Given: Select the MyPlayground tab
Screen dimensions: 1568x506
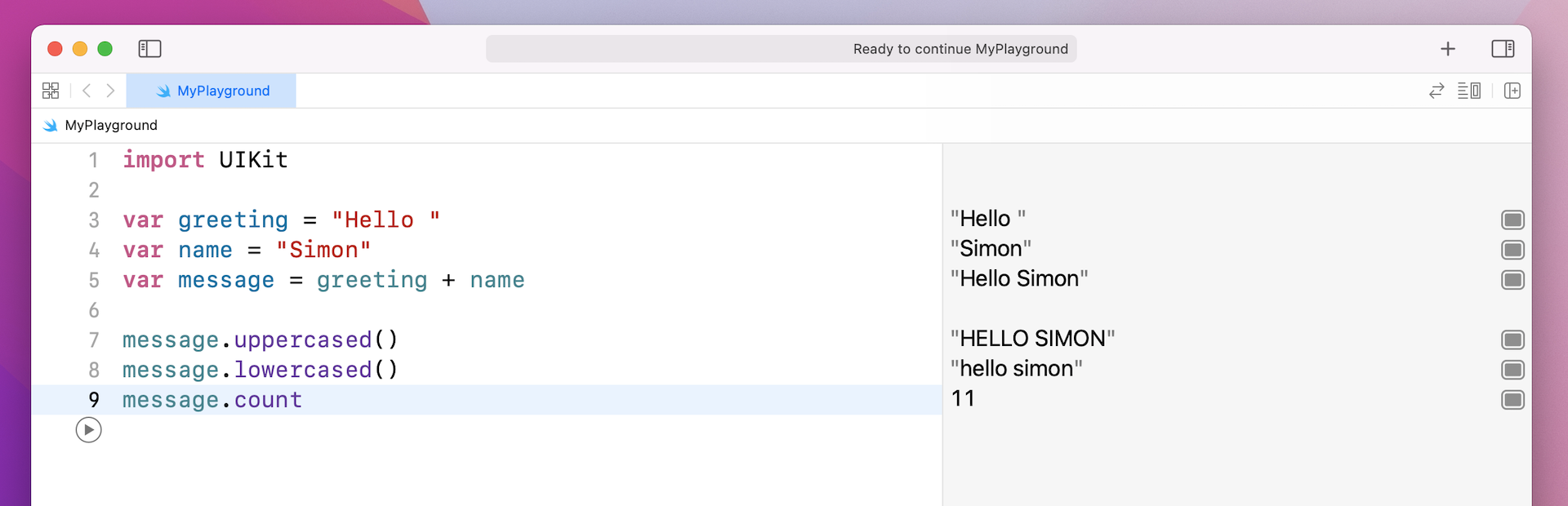Looking at the screenshot, I should point(212,91).
